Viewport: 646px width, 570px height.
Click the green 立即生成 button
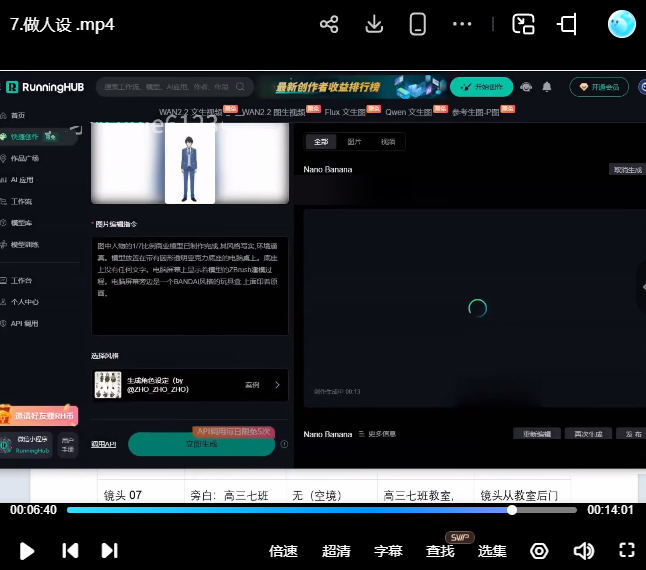tap(201, 444)
